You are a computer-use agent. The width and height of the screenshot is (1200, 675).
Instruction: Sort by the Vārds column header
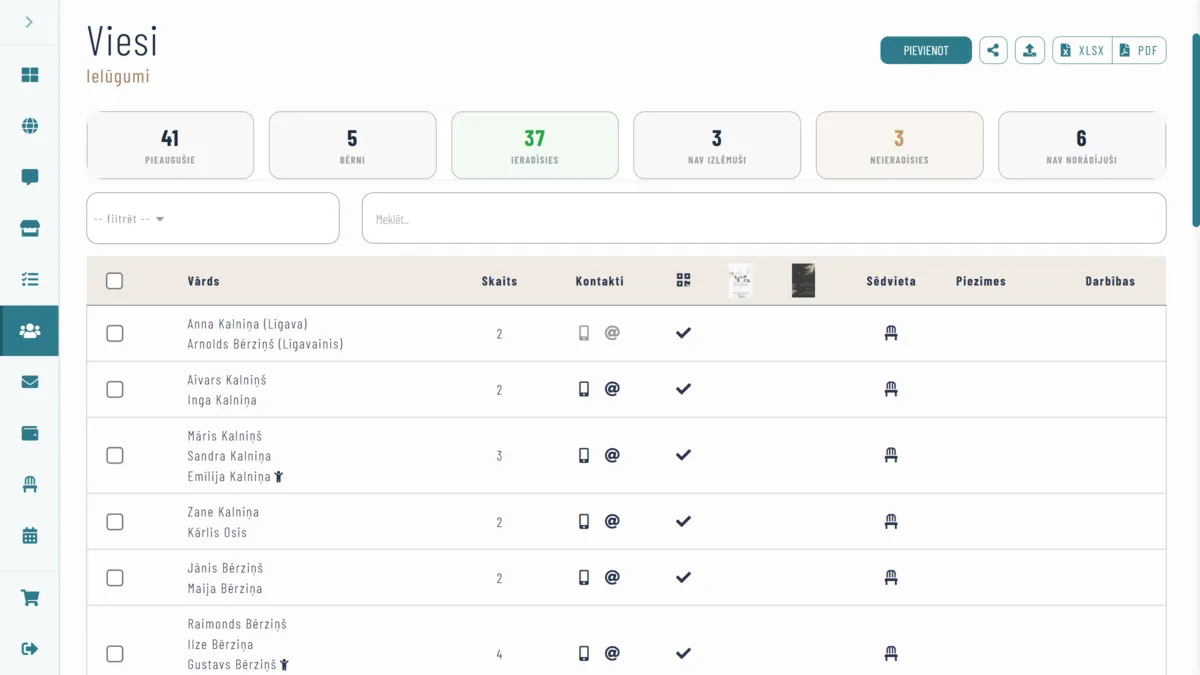[203, 281]
